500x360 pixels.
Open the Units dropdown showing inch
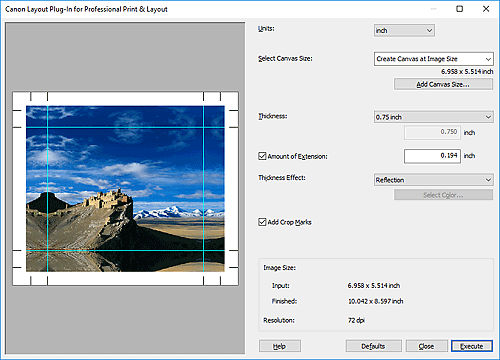tap(404, 31)
